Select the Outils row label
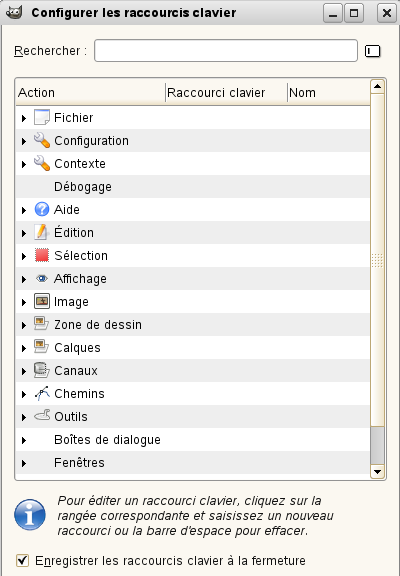 coord(71,417)
